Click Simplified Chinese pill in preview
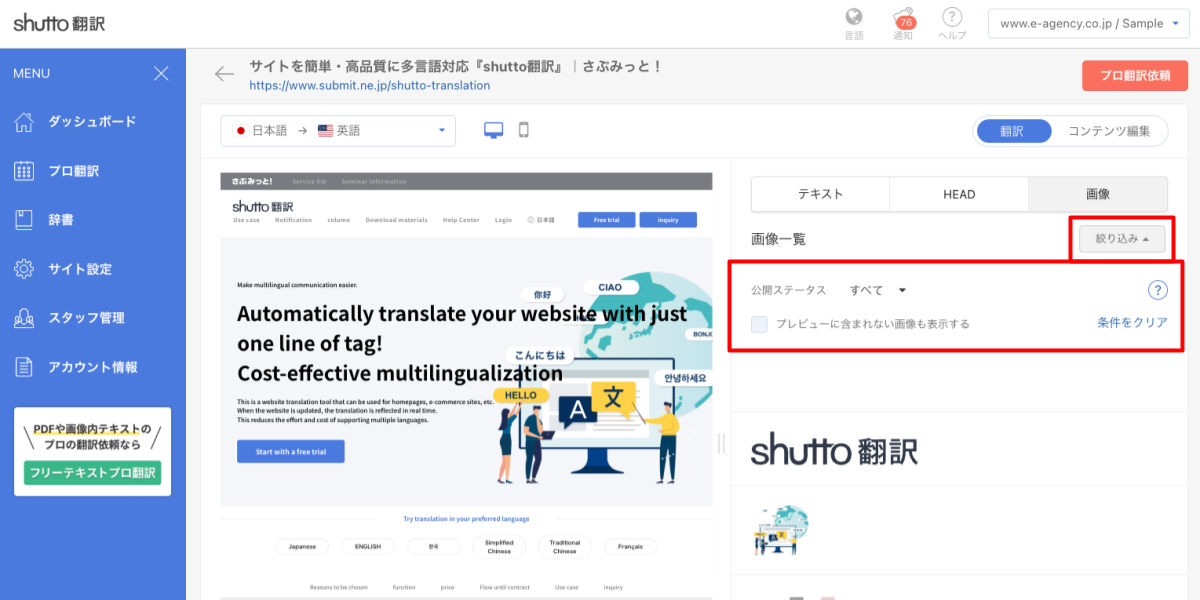 (x=499, y=547)
